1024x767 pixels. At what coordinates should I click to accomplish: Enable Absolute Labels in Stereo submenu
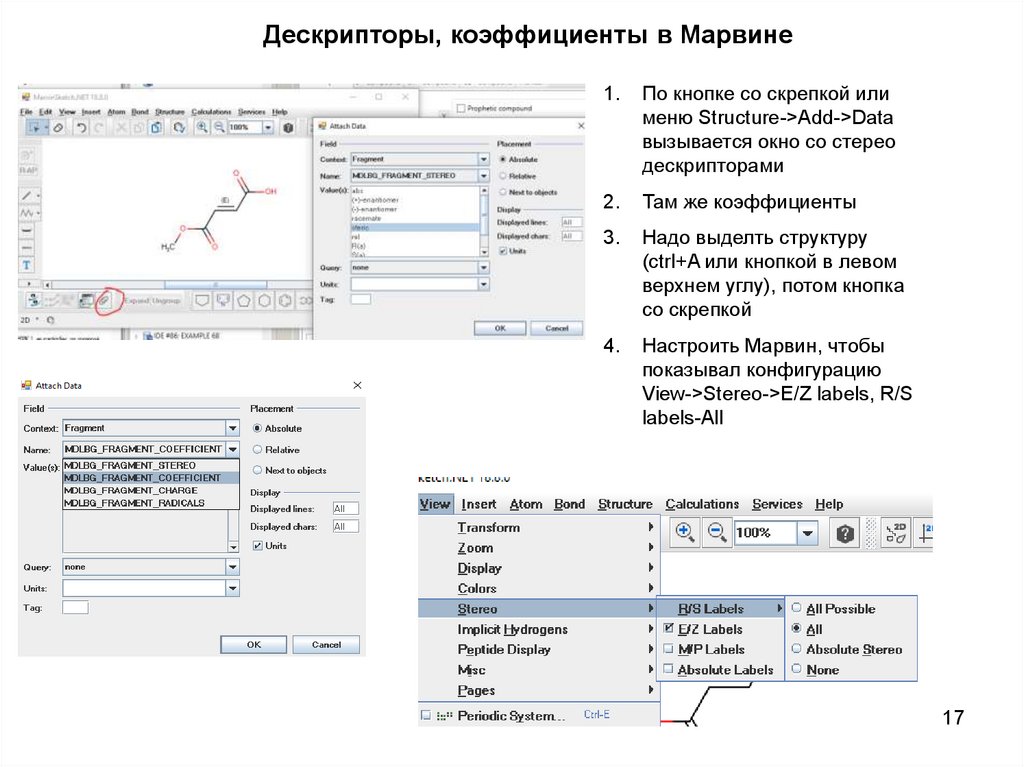[x=668, y=669]
